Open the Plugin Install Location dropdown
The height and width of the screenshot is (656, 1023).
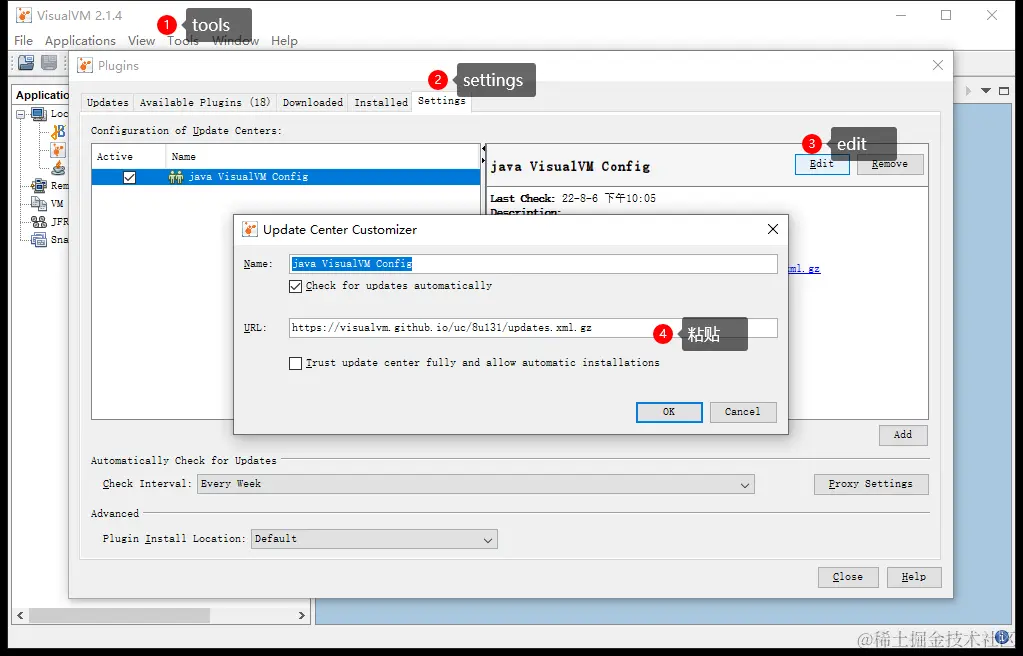pos(374,539)
